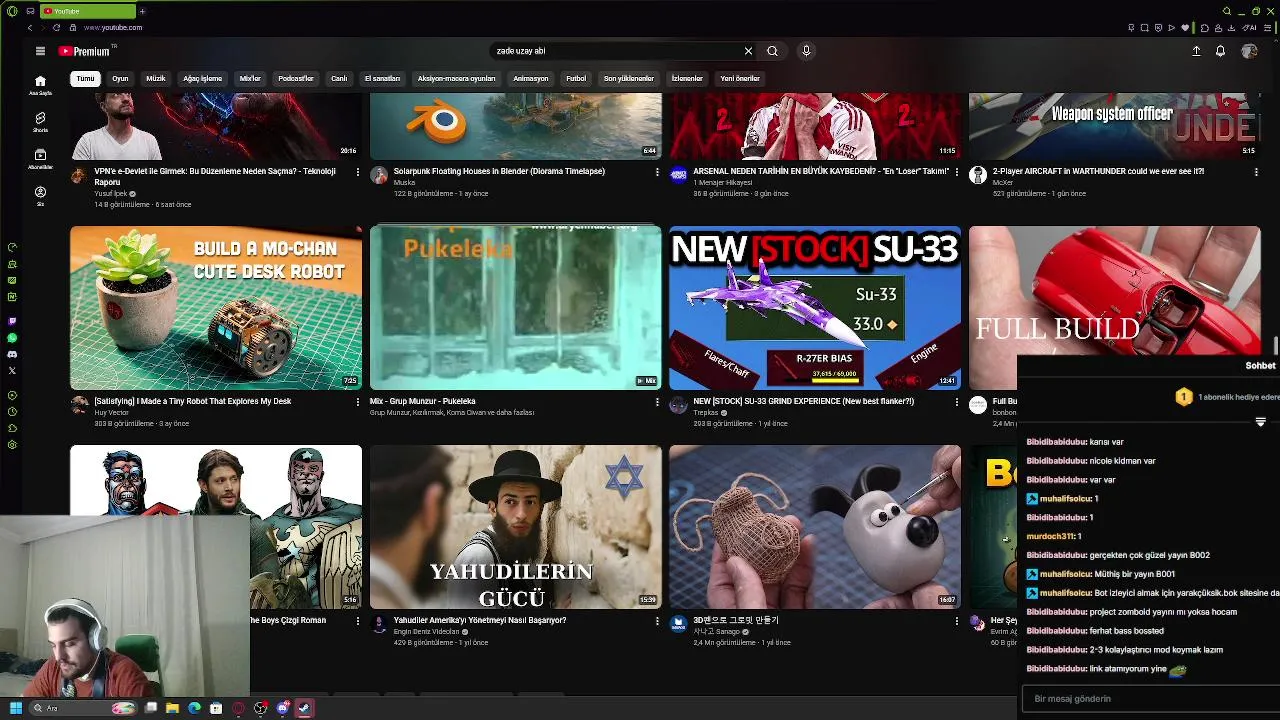Open the Gromit 3D pen video thumbnail
Image resolution: width=1280 pixels, height=720 pixels.
tap(815, 527)
